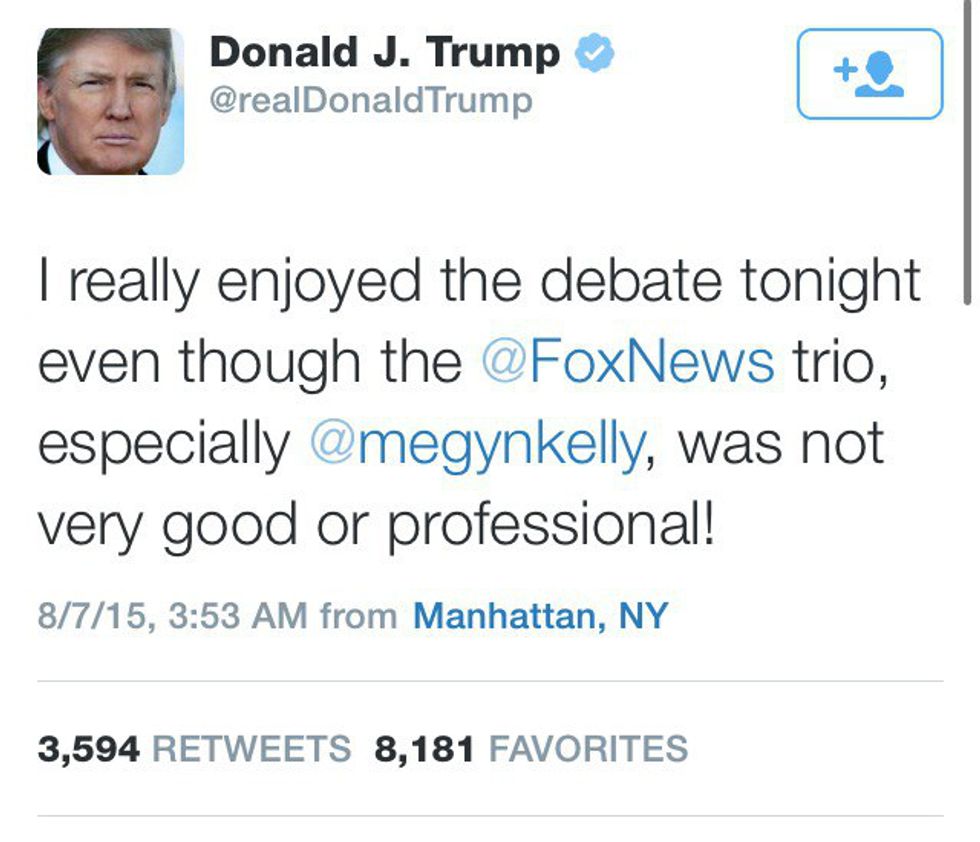Open the @FoxNews mention
980x842 pixels.
point(628,362)
